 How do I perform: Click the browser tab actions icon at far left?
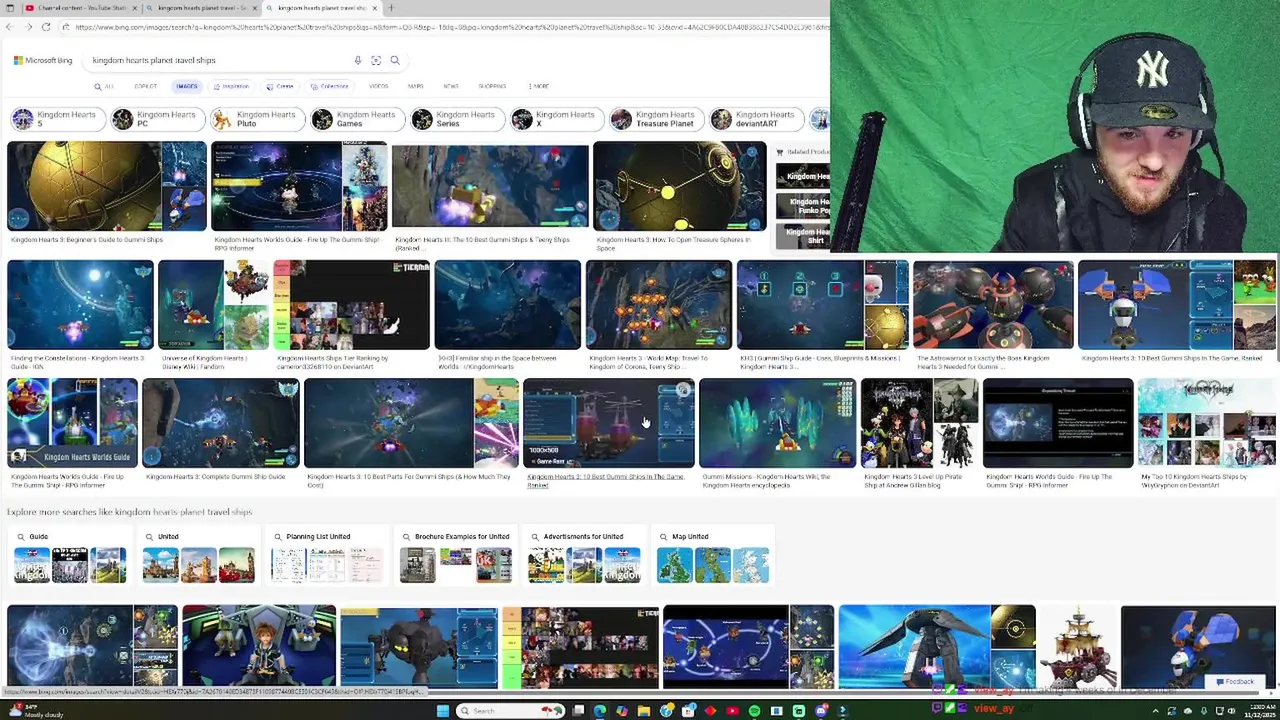click(8, 8)
